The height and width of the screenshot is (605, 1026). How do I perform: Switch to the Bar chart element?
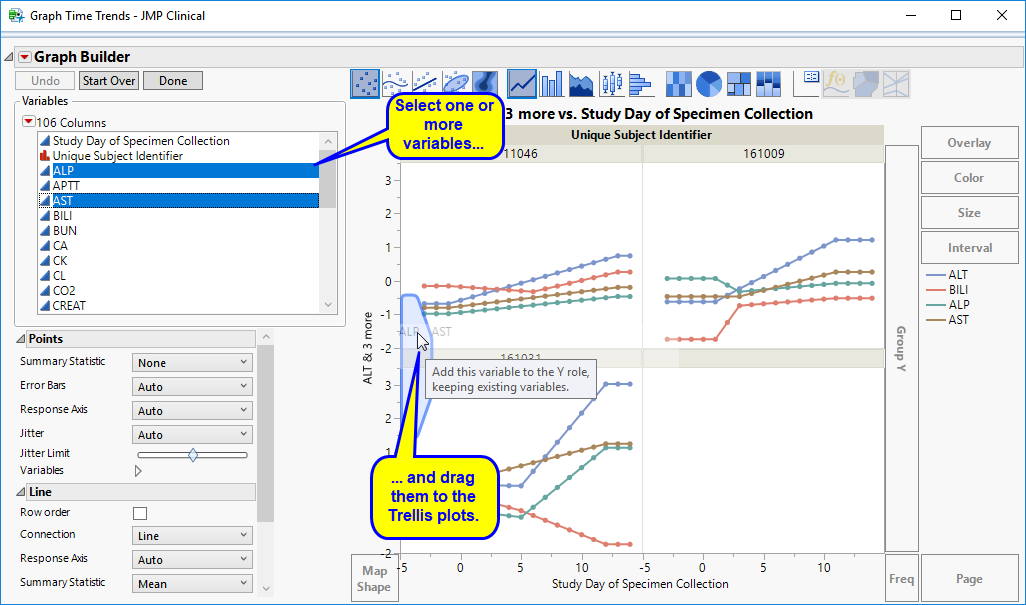(x=551, y=83)
